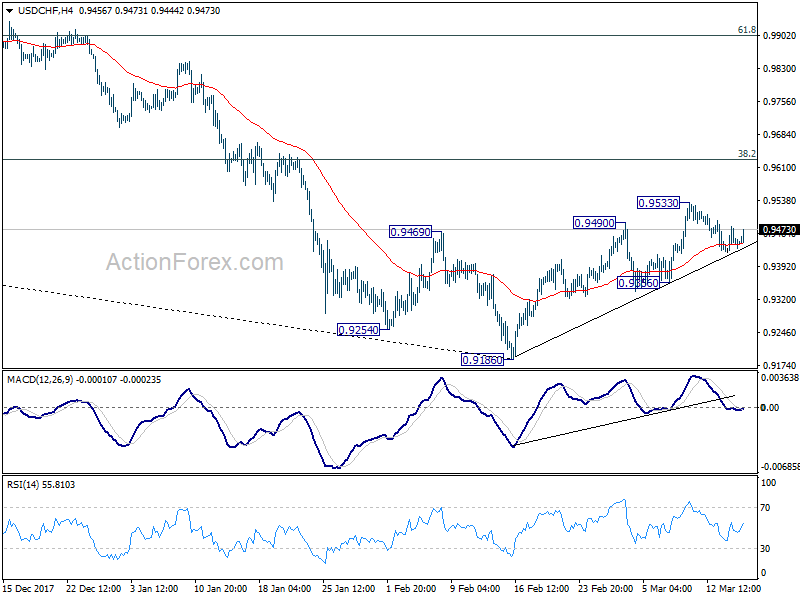Click the 15 Dec 2017 date marker

pyautogui.click(x=29, y=588)
